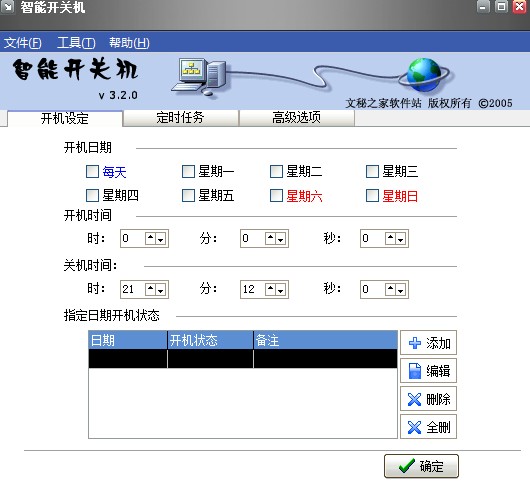Click the 删除 blue X icon
This screenshot has height=484, width=530.
(414, 399)
